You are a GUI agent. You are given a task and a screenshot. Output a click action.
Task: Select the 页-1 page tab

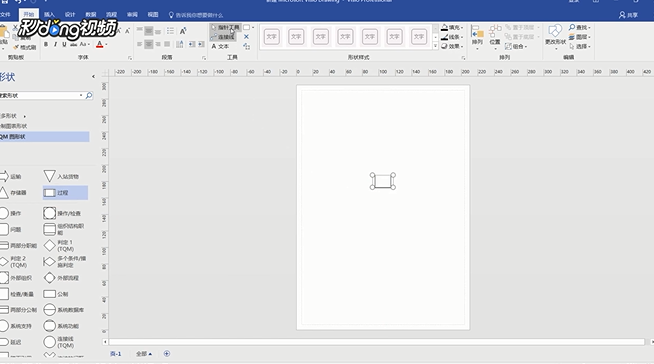pos(116,354)
